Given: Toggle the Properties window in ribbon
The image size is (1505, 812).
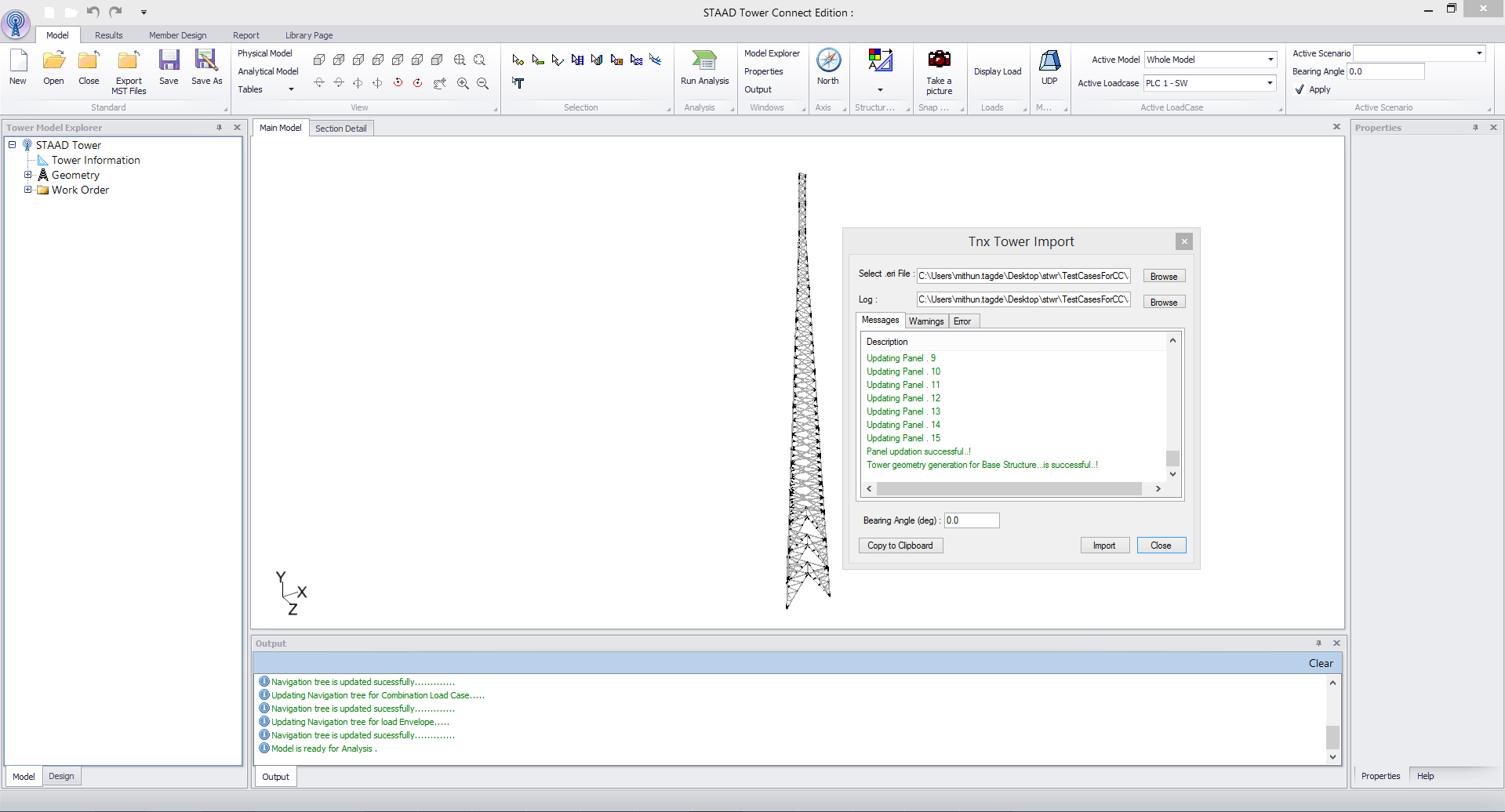Looking at the screenshot, I should coord(763,71).
